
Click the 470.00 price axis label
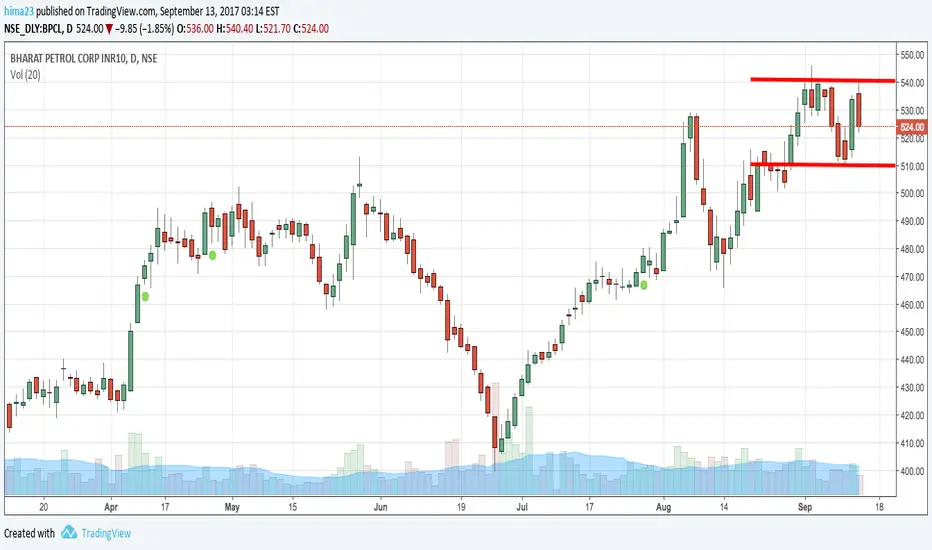click(912, 276)
